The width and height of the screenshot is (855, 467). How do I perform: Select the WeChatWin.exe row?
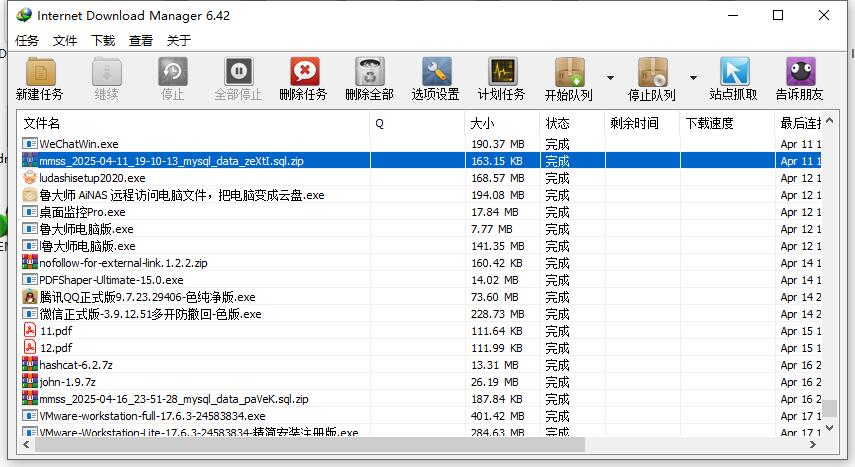pyautogui.click(x=421, y=143)
